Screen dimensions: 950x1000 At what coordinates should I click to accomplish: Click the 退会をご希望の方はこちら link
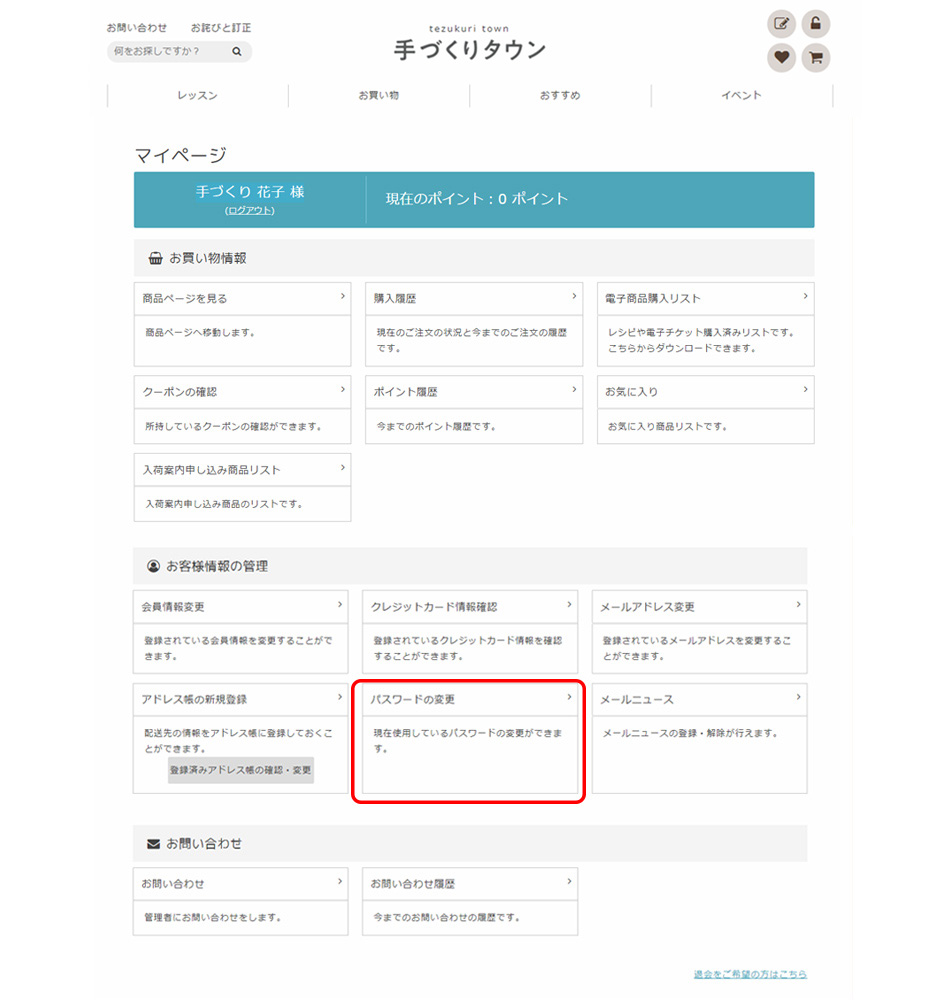[750, 974]
